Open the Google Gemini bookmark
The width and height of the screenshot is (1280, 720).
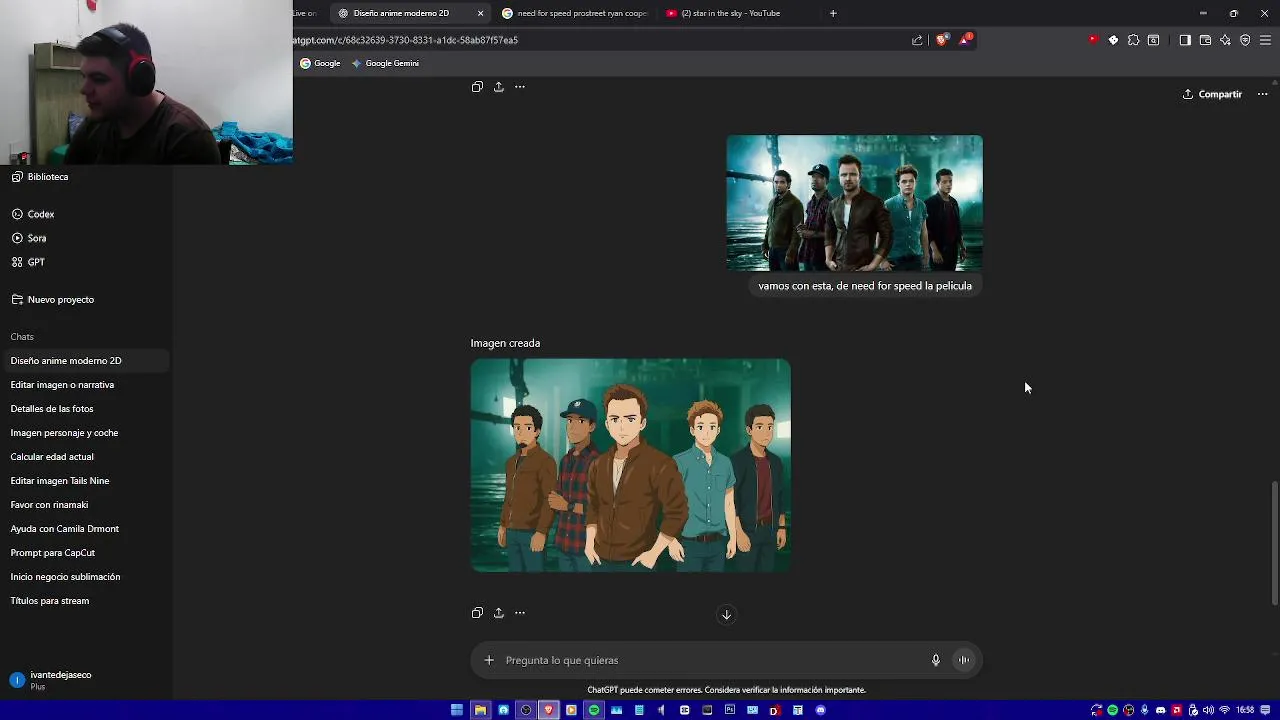[x=385, y=63]
